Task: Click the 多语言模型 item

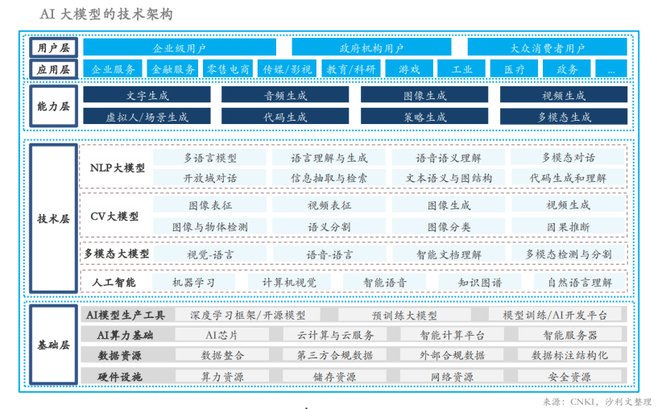Action: coord(210,158)
